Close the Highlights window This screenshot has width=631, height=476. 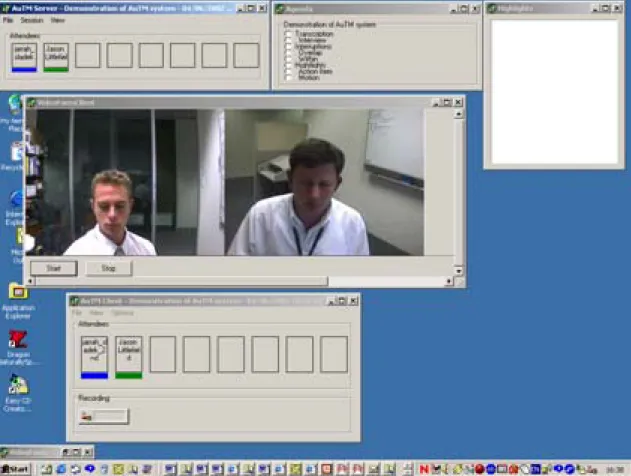click(x=618, y=8)
